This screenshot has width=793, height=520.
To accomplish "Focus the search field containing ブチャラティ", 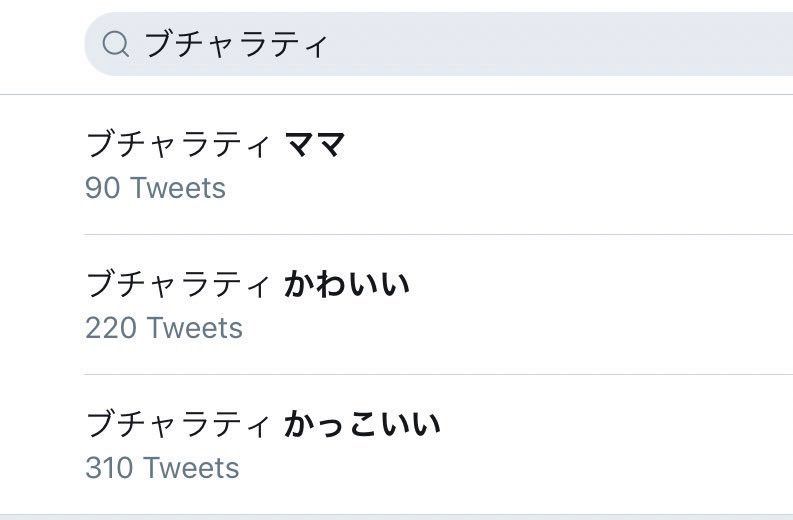I will [438, 44].
